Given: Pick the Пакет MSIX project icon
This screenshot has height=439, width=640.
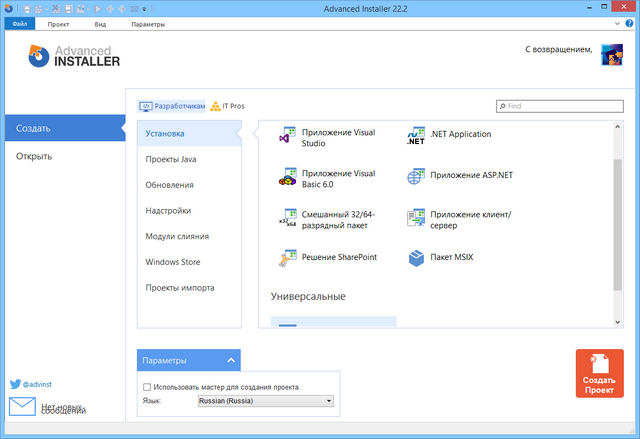Looking at the screenshot, I should pos(416,258).
